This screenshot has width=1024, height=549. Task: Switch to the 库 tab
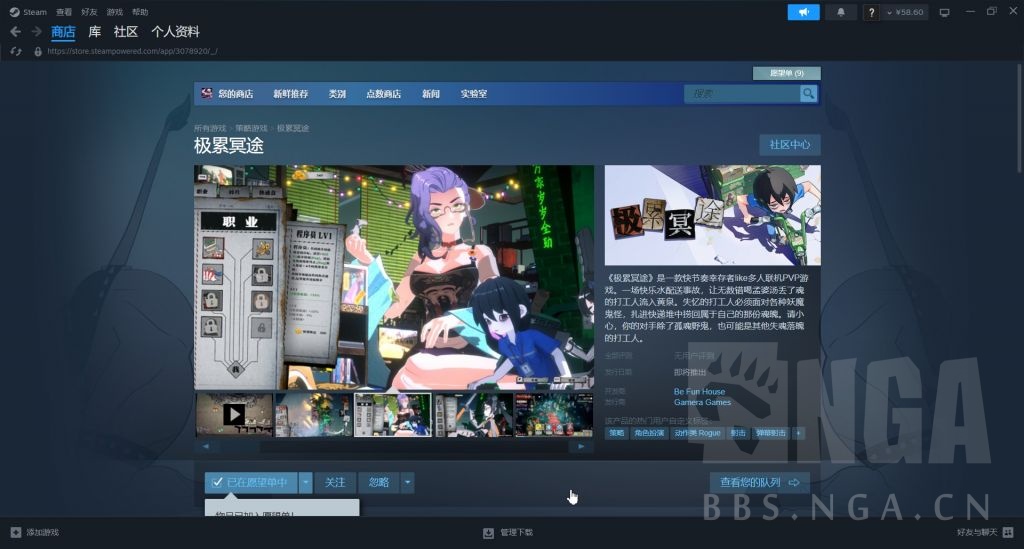click(95, 31)
